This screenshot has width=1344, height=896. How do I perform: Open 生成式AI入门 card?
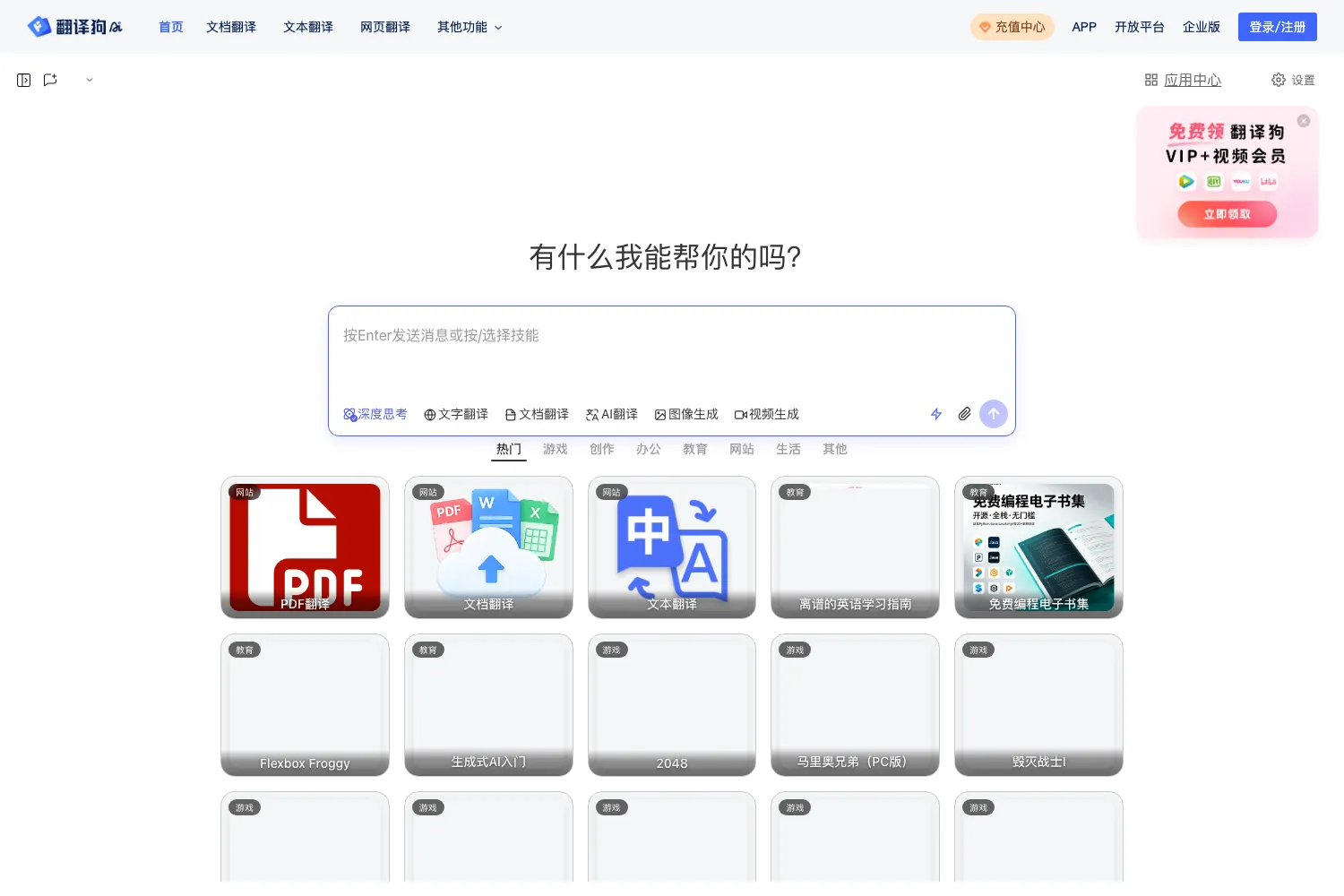pyautogui.click(x=488, y=705)
